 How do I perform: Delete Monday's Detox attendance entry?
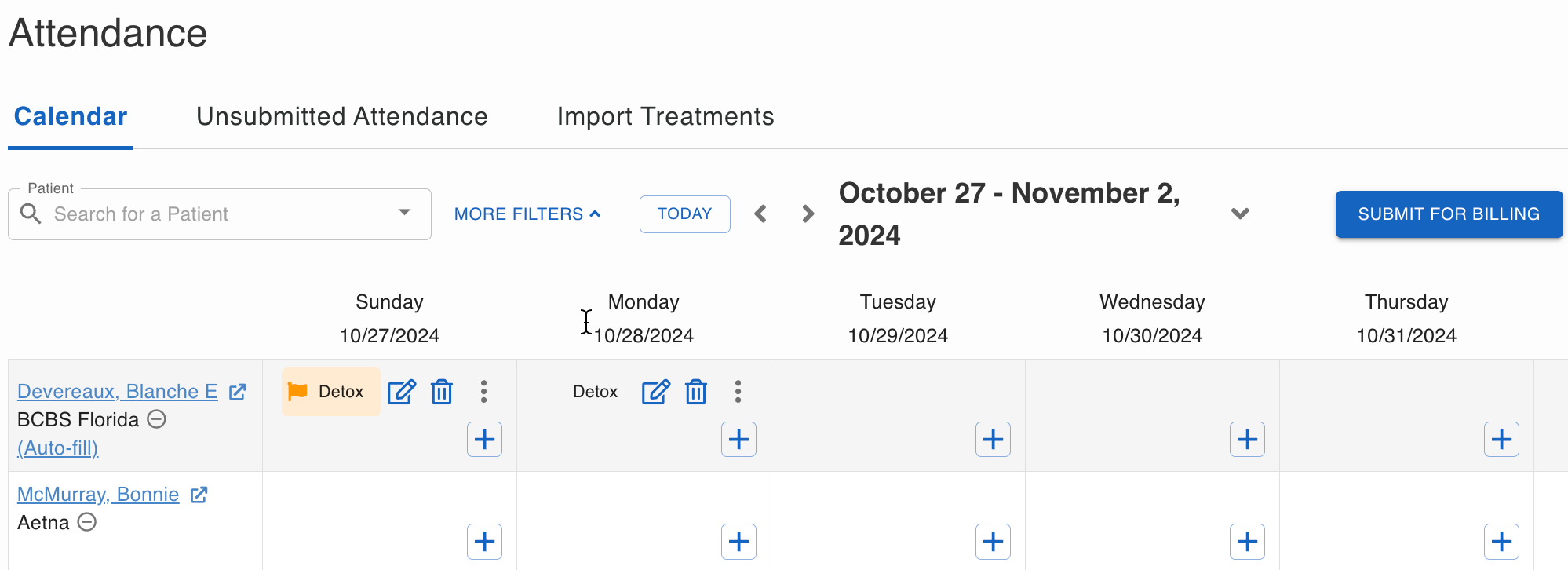pyautogui.click(x=696, y=392)
